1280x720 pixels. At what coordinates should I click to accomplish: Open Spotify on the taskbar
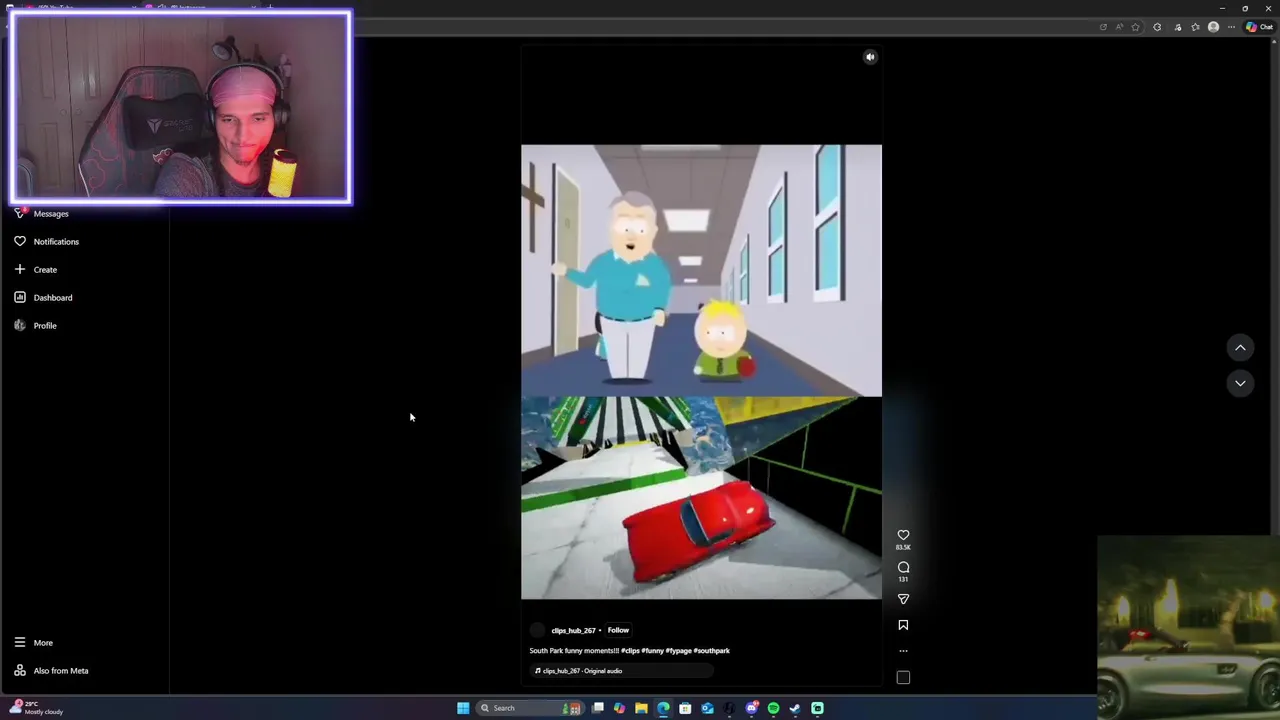(773, 708)
